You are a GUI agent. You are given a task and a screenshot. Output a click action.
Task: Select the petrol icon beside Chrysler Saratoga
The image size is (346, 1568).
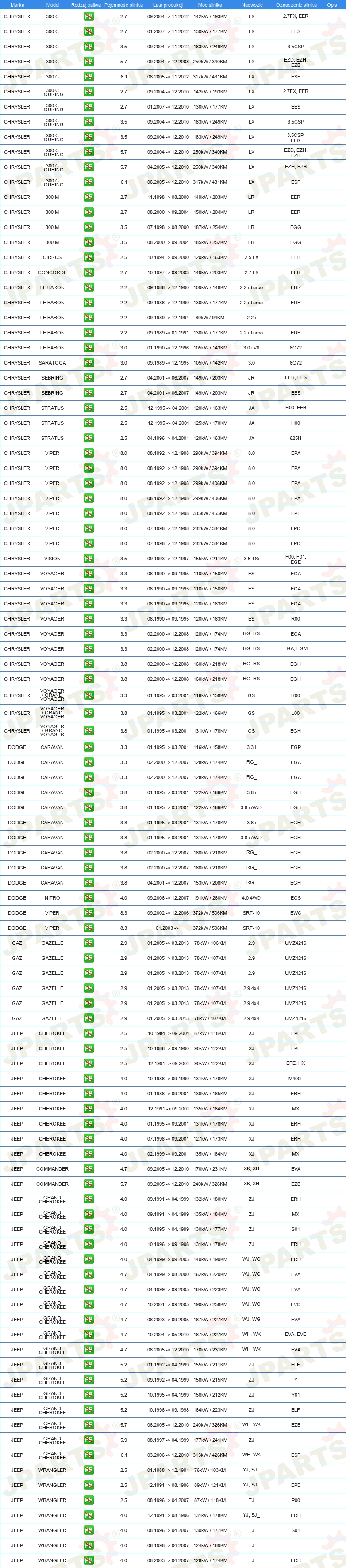click(89, 363)
